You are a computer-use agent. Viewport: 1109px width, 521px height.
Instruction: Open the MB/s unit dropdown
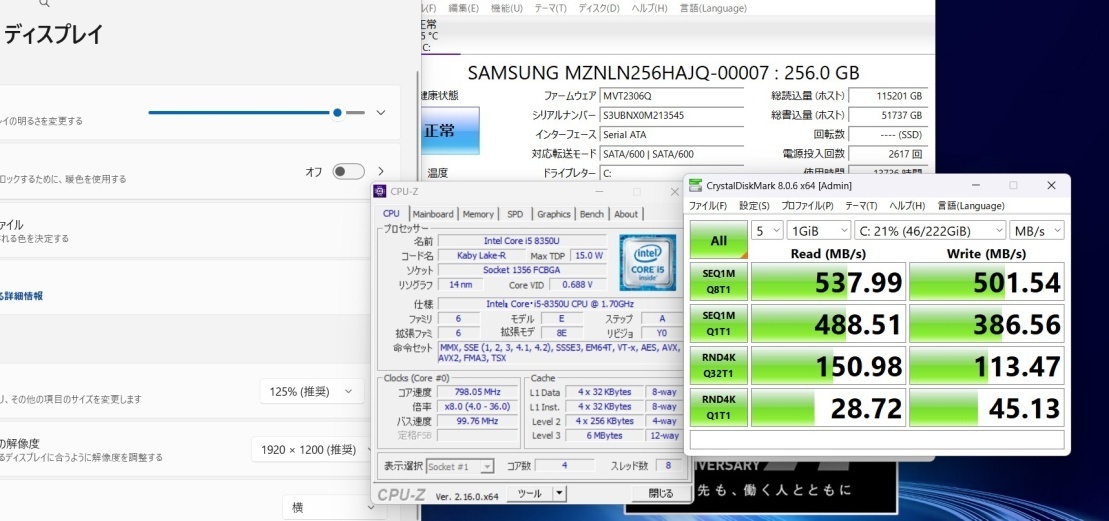[1037, 230]
